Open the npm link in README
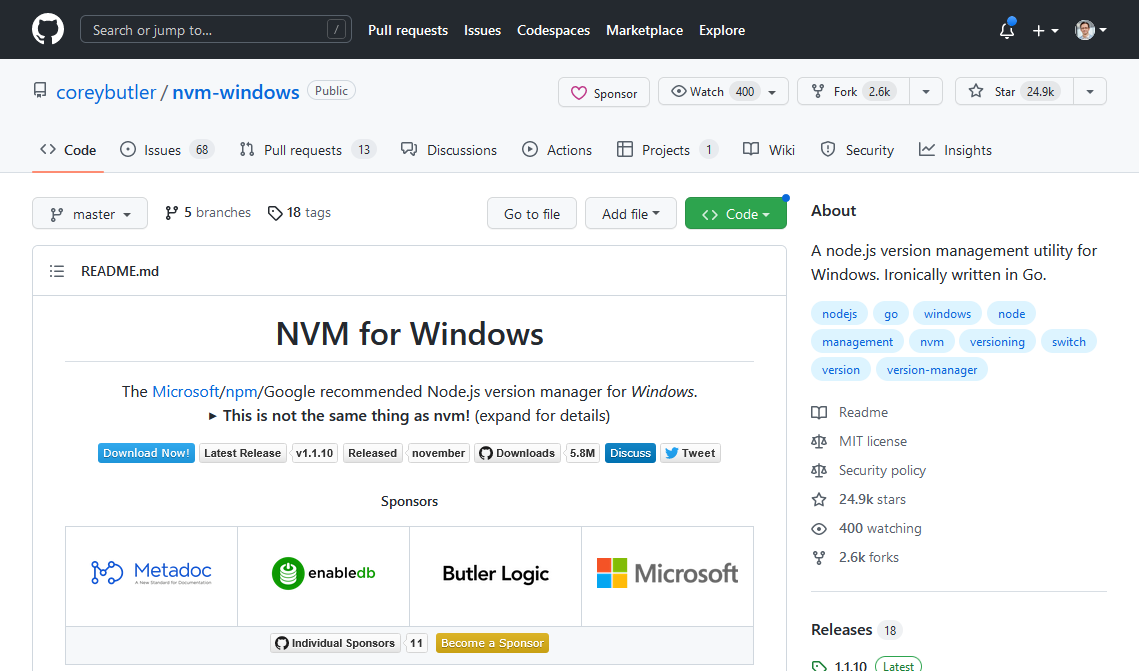 [x=241, y=391]
